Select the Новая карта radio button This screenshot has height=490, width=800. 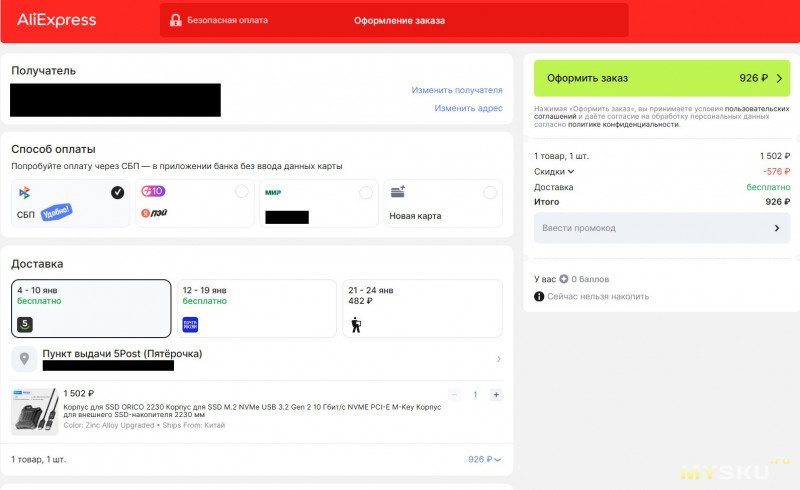489,192
